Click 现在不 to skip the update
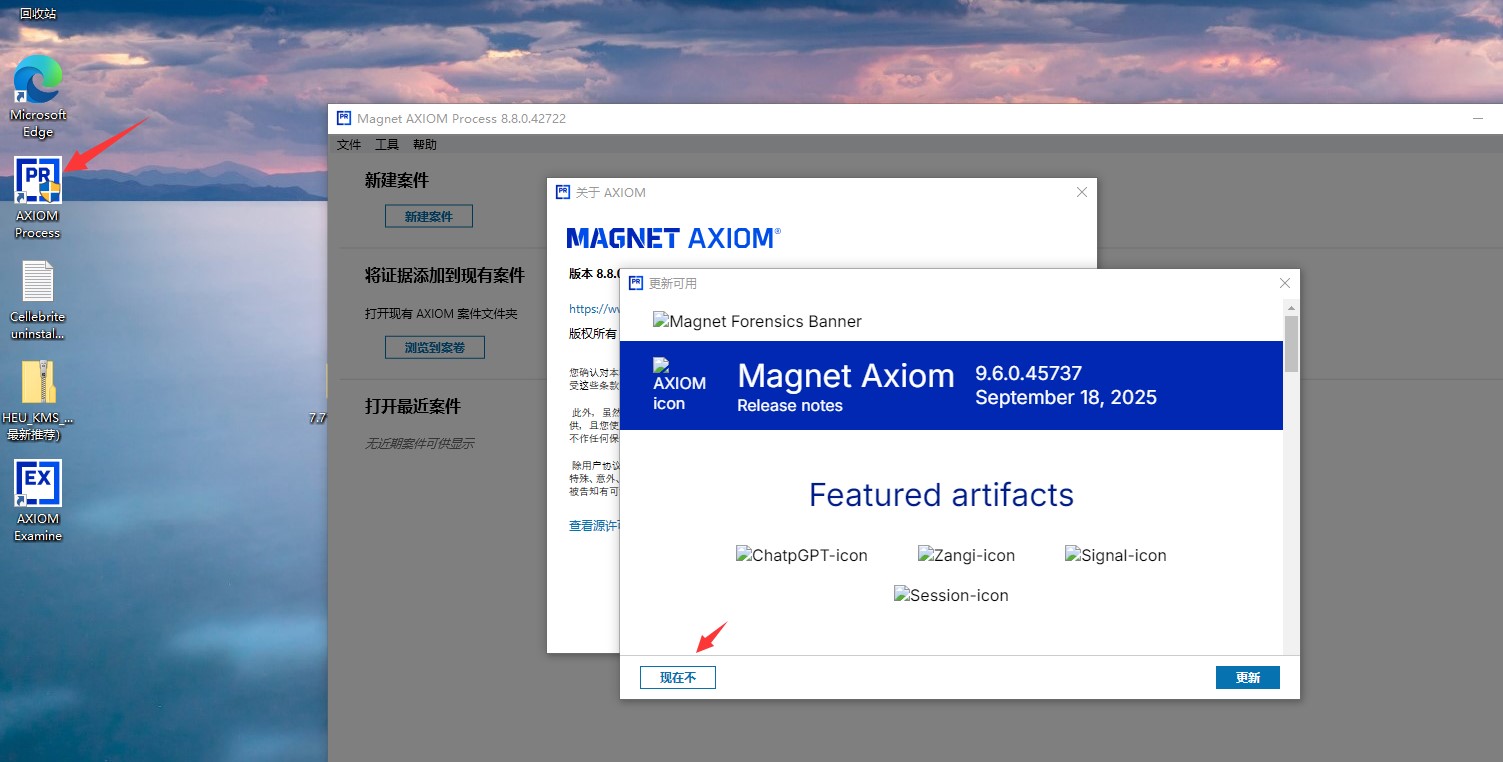The image size is (1503, 762). 678,677
